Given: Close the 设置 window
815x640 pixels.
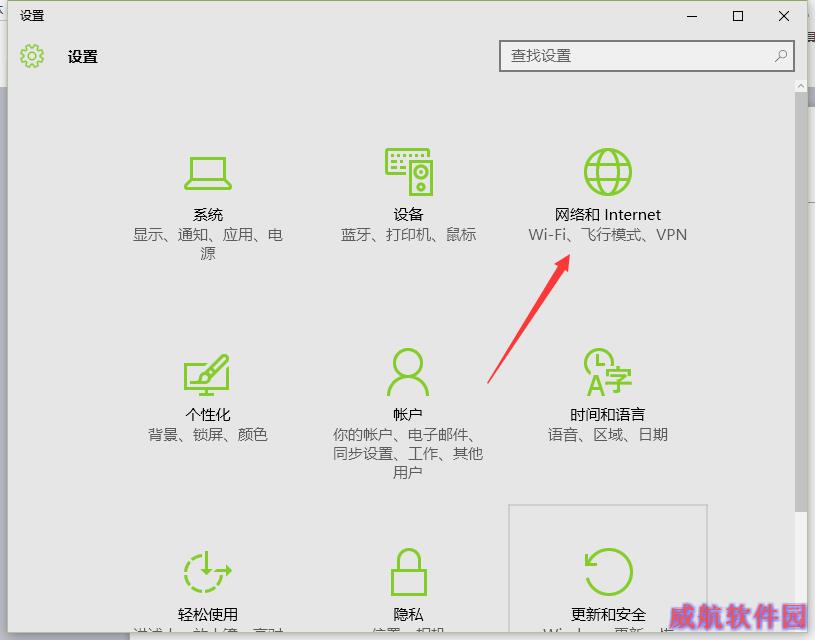Looking at the screenshot, I should point(784,16).
